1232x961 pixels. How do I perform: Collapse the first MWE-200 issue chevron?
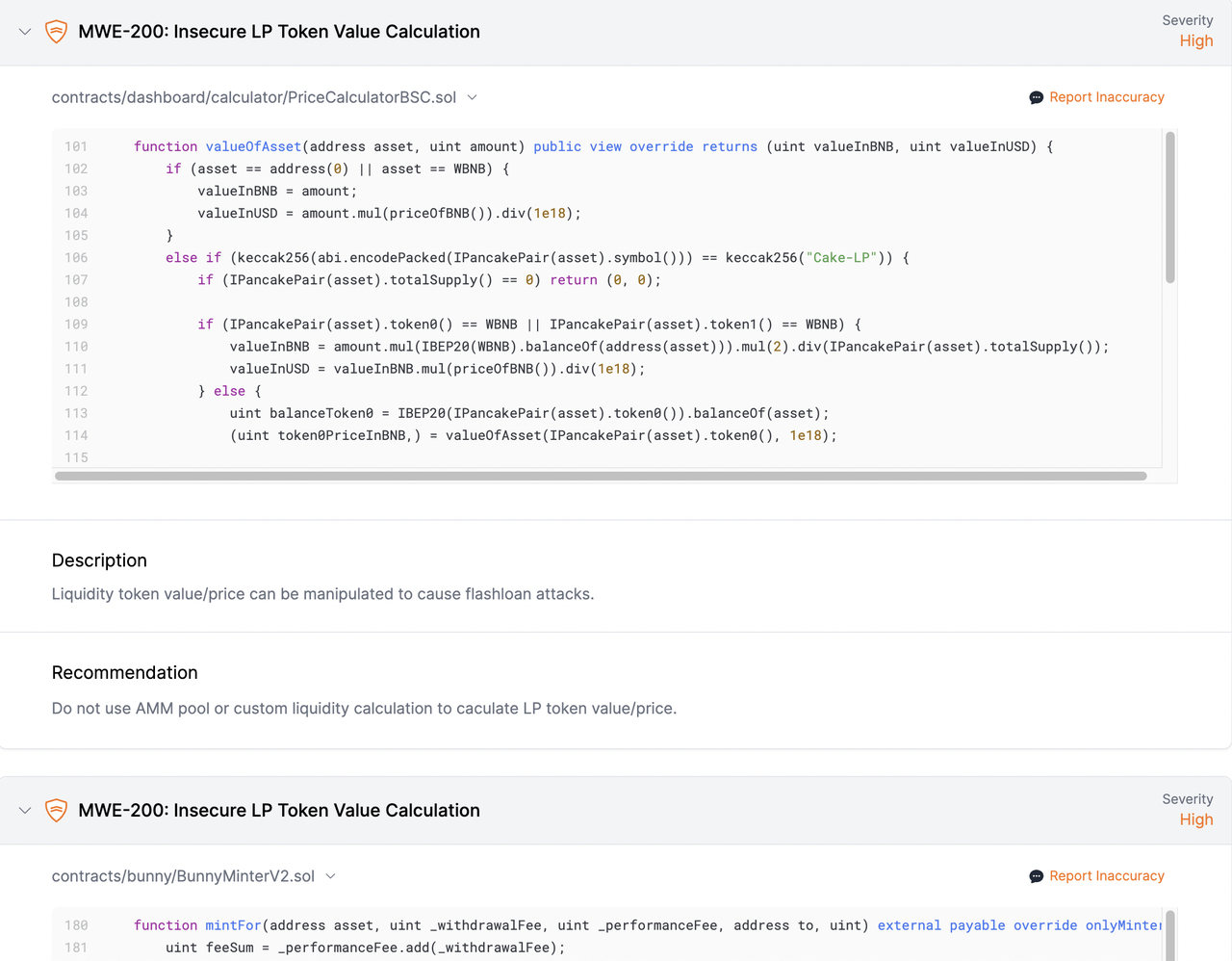25,32
